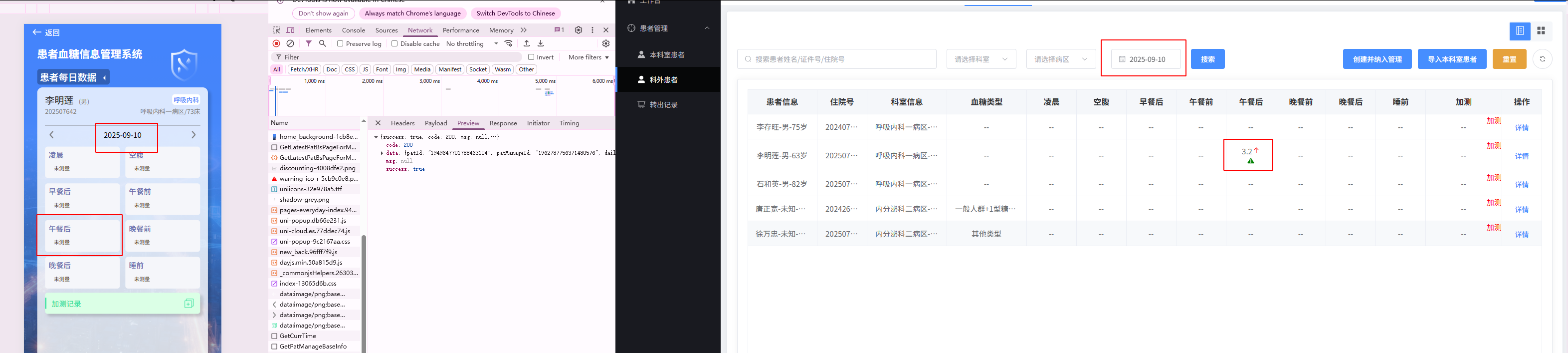The width and height of the screenshot is (1568, 353).
Task: Open Network panel settings gear
Action: click(605, 43)
